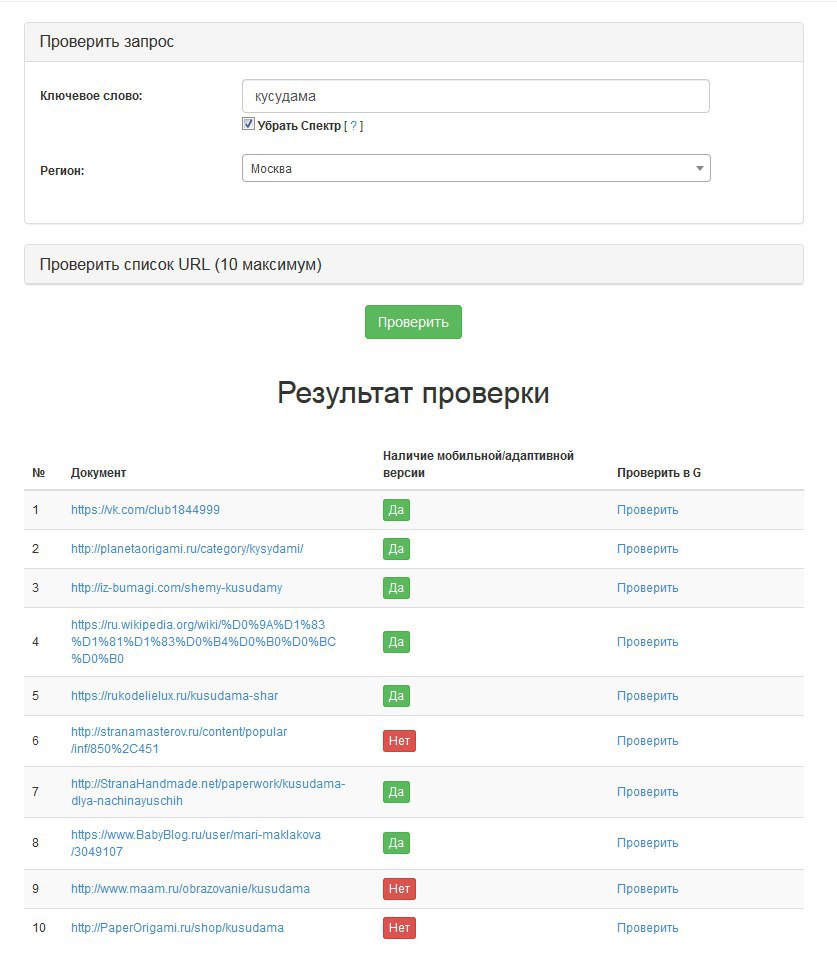
Task: Open the iz-bumagi.com shemy-kusudamy link
Action: coord(177,588)
